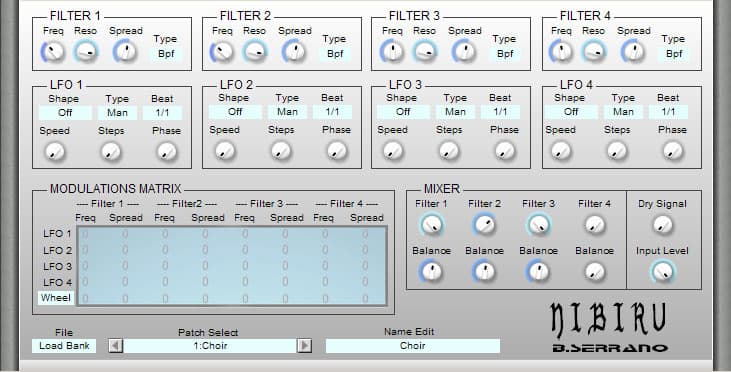
Task: Open the Filter 4 Type selector Bpf
Action: [674, 54]
